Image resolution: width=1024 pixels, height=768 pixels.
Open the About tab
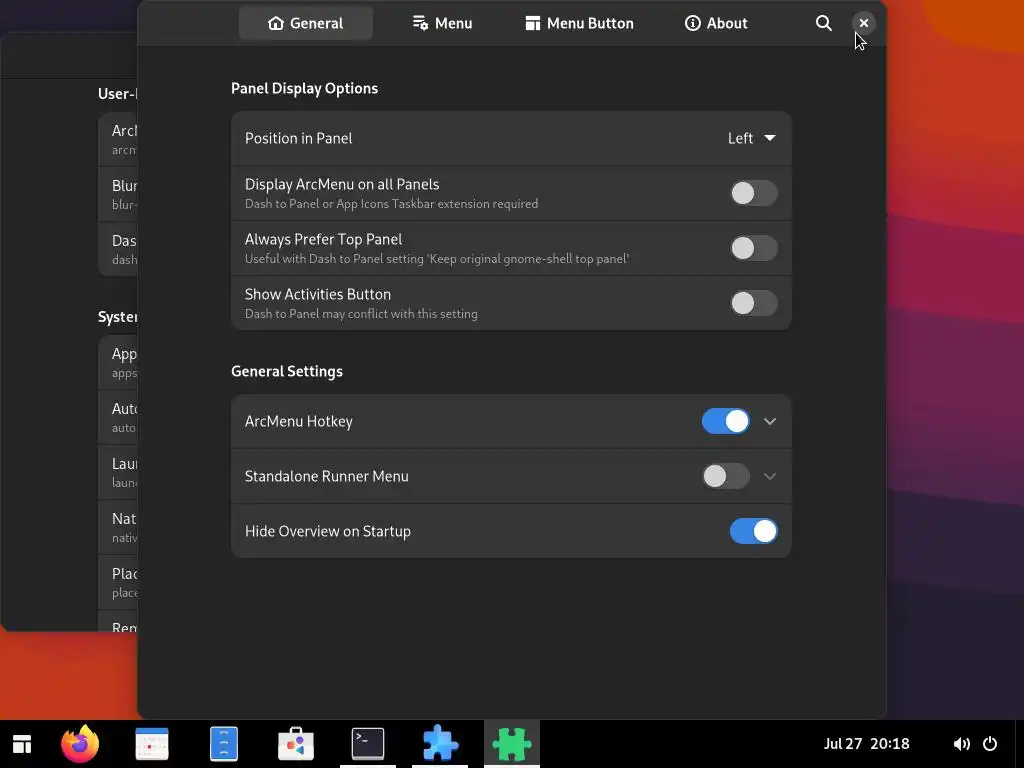[x=716, y=24]
